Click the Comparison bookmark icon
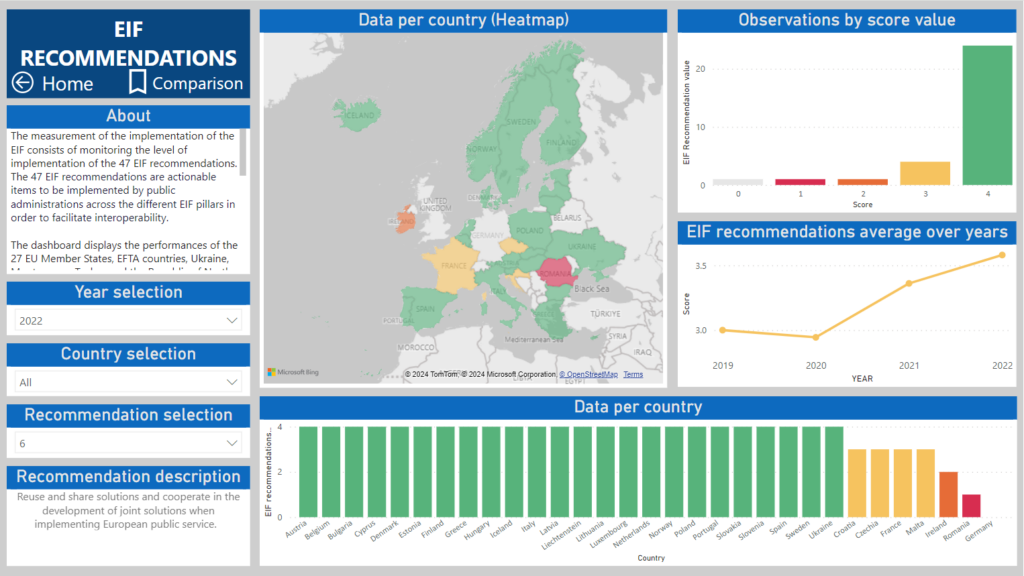This screenshot has height=576, width=1024. [137, 82]
